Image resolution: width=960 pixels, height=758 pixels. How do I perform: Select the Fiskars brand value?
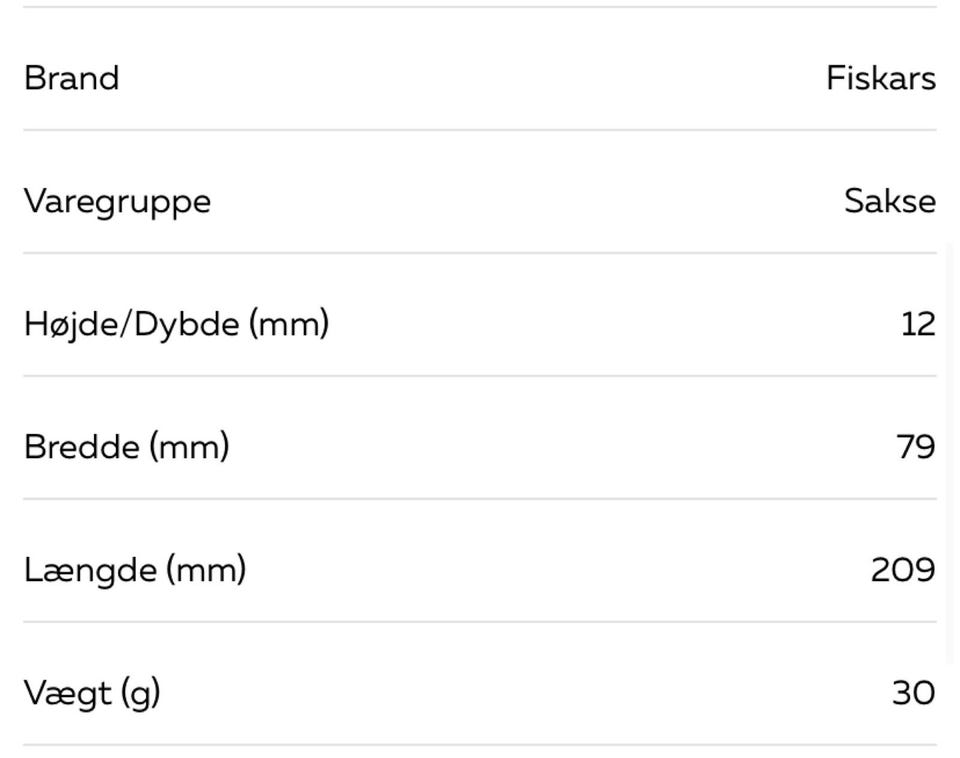point(880,78)
